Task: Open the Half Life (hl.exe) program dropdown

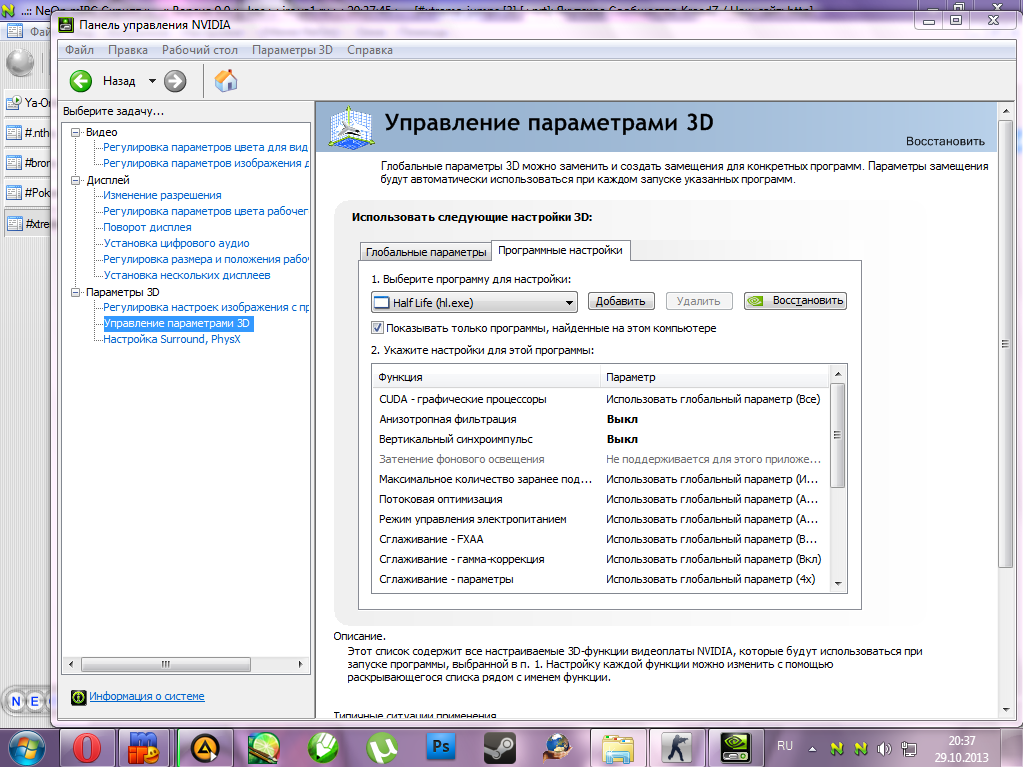Action: 474,303
